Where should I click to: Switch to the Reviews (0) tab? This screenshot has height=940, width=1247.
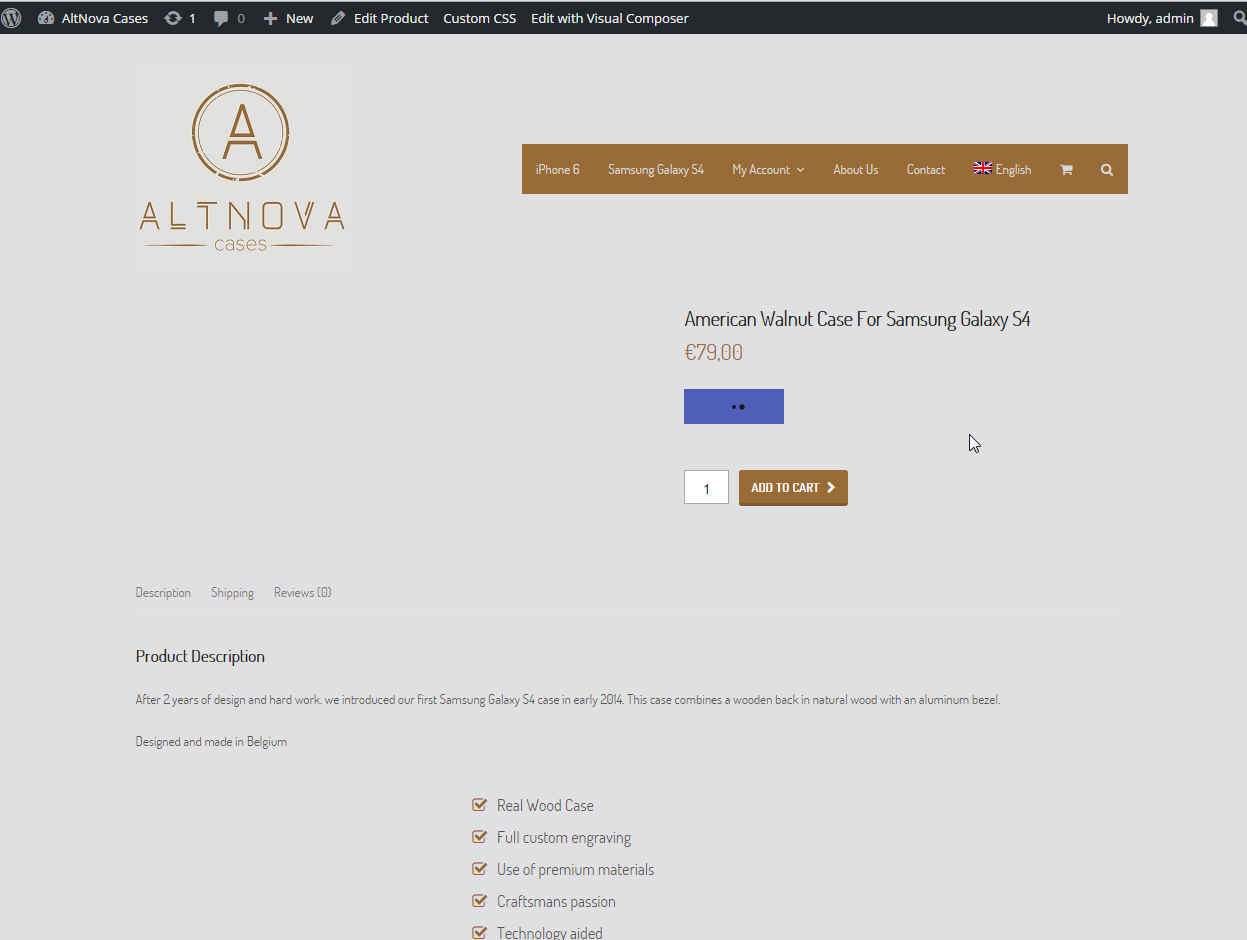point(302,592)
